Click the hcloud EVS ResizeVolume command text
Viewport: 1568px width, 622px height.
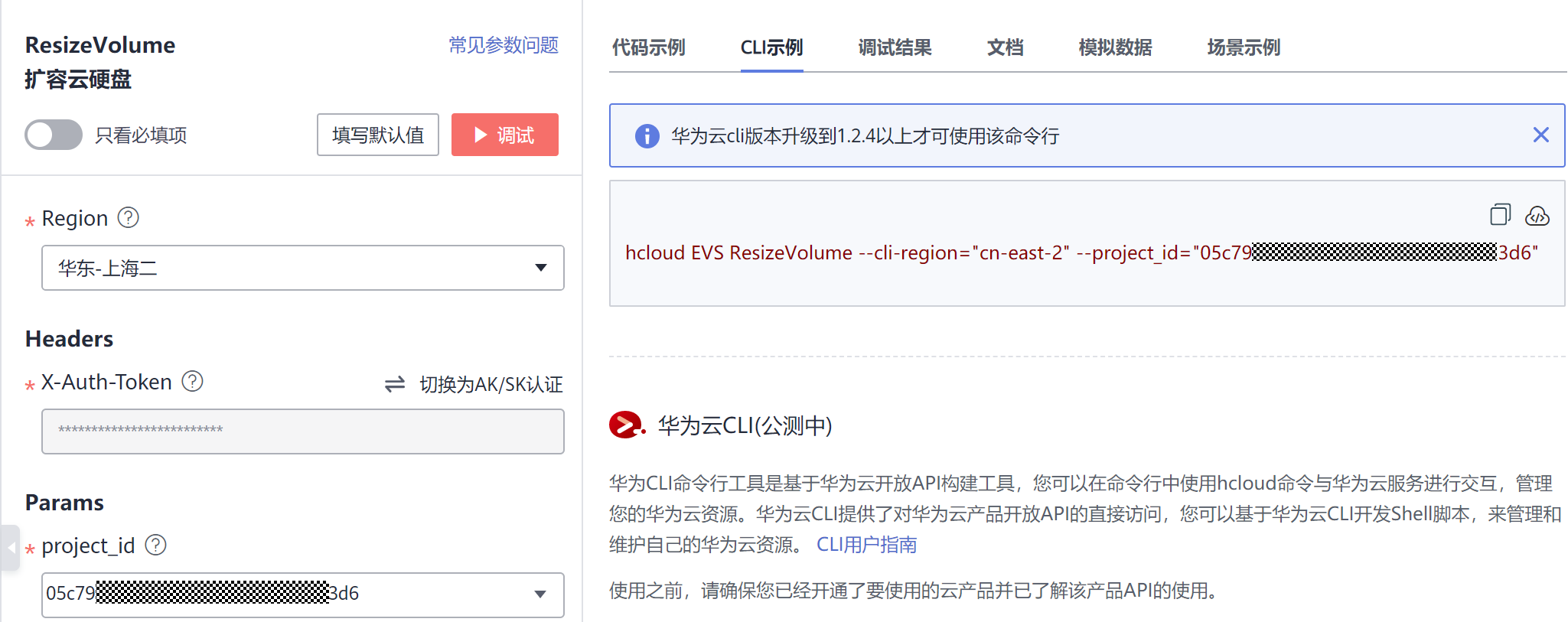1081,252
